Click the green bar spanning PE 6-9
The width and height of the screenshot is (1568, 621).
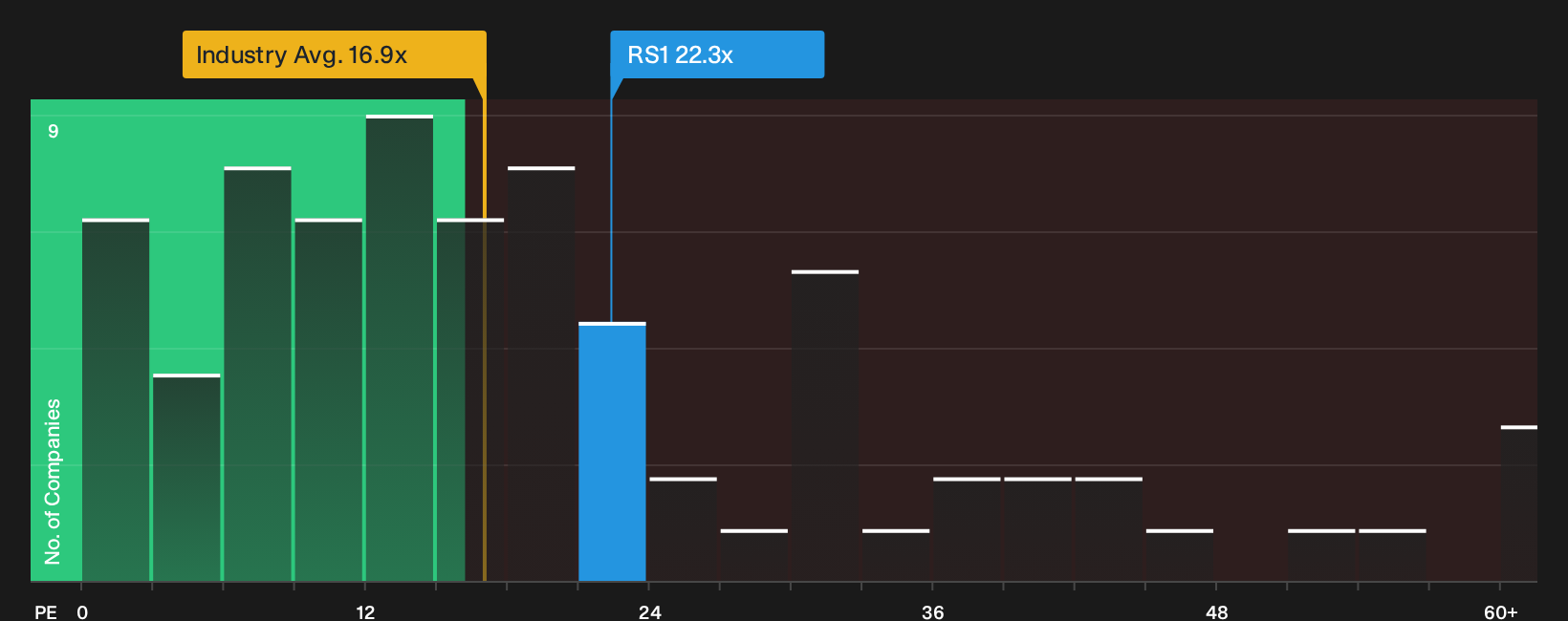[x=258, y=374]
